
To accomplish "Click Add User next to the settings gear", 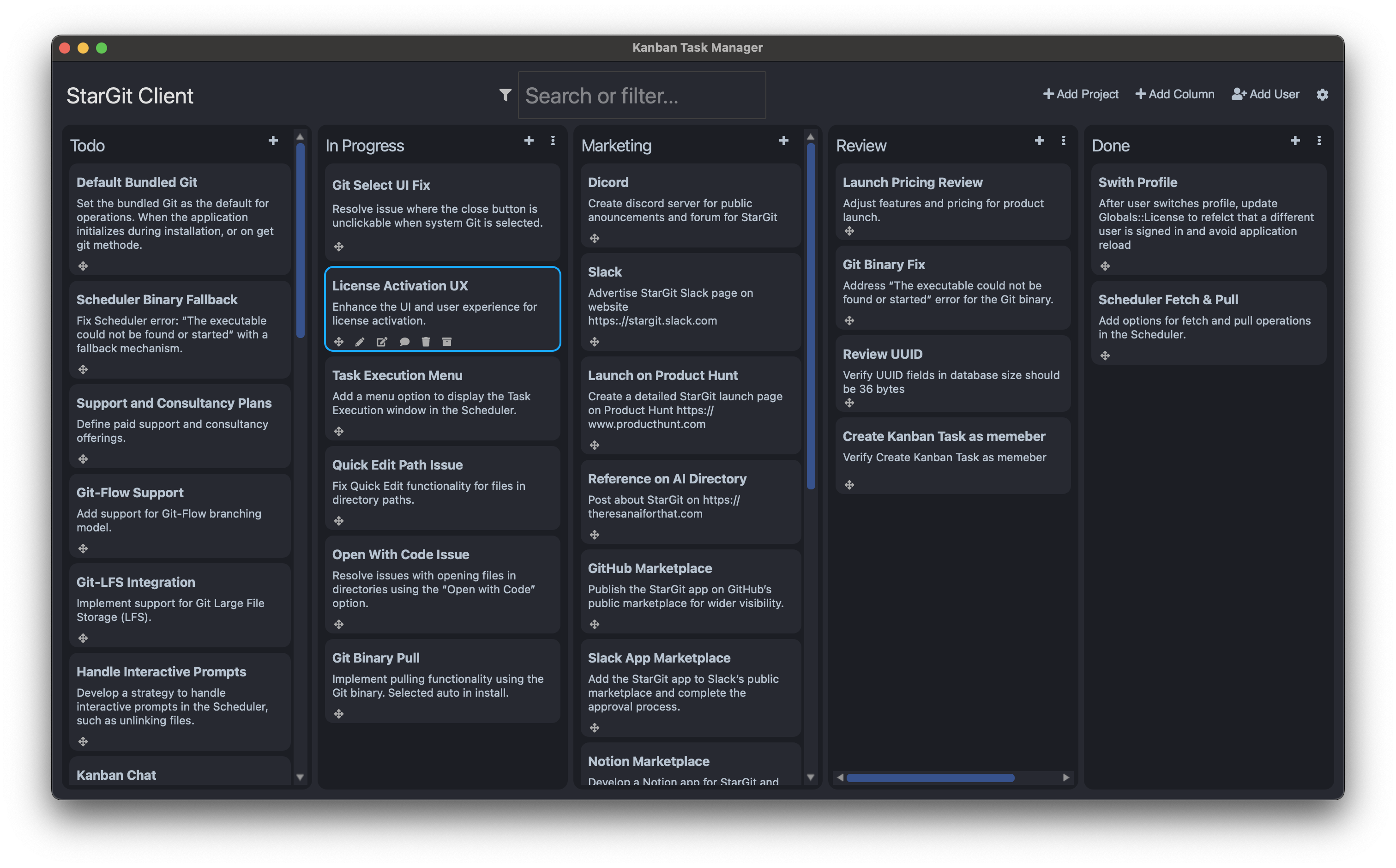I will 1265,94.
